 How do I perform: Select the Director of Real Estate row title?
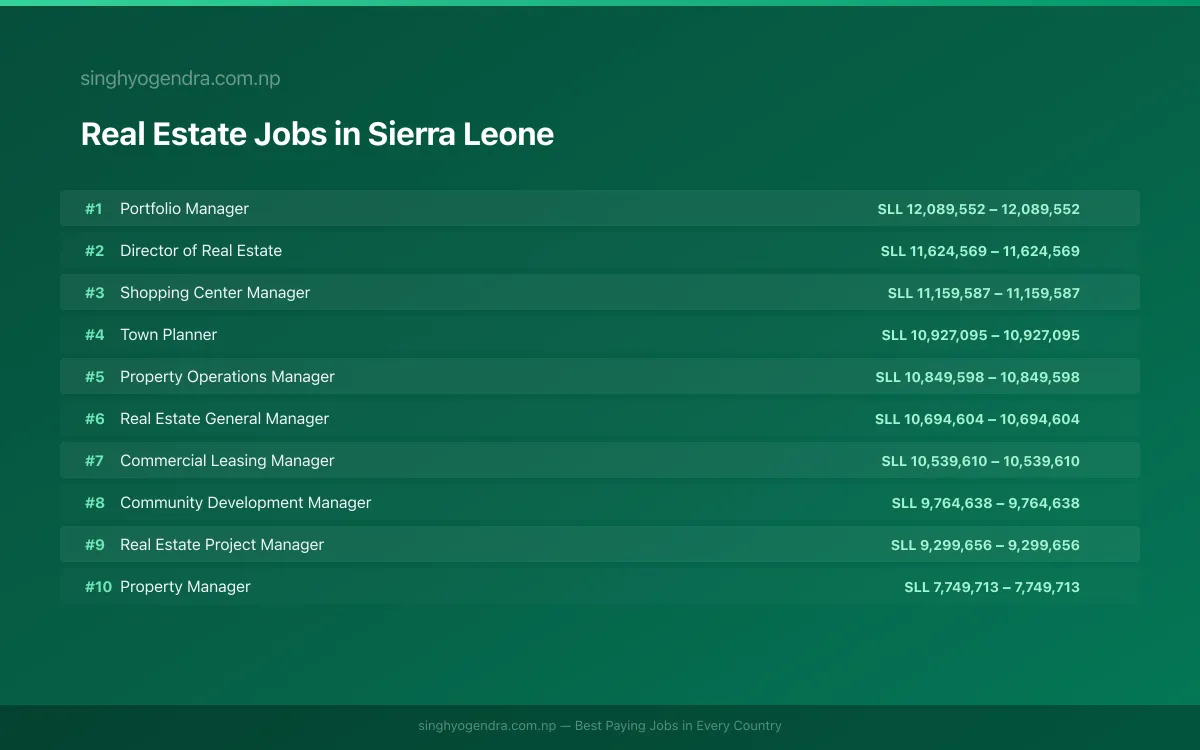[201, 251]
